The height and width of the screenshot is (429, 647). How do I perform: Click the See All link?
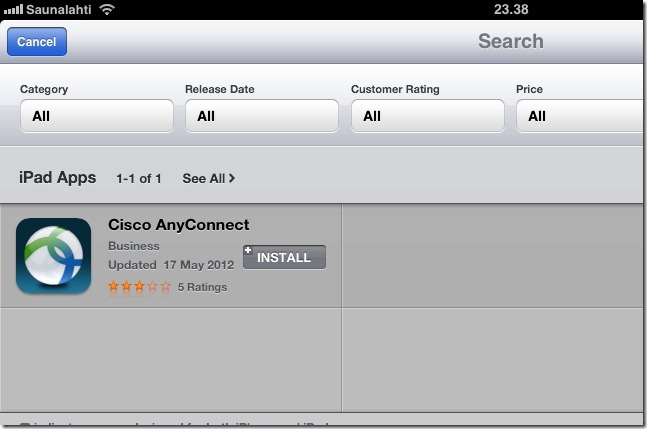pyautogui.click(x=204, y=178)
